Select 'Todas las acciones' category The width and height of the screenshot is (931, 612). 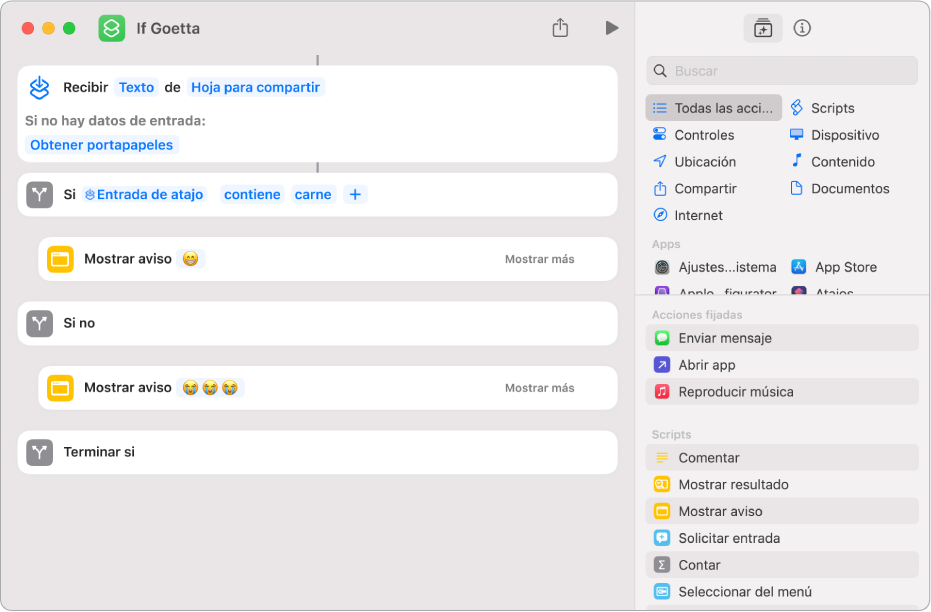click(x=714, y=108)
